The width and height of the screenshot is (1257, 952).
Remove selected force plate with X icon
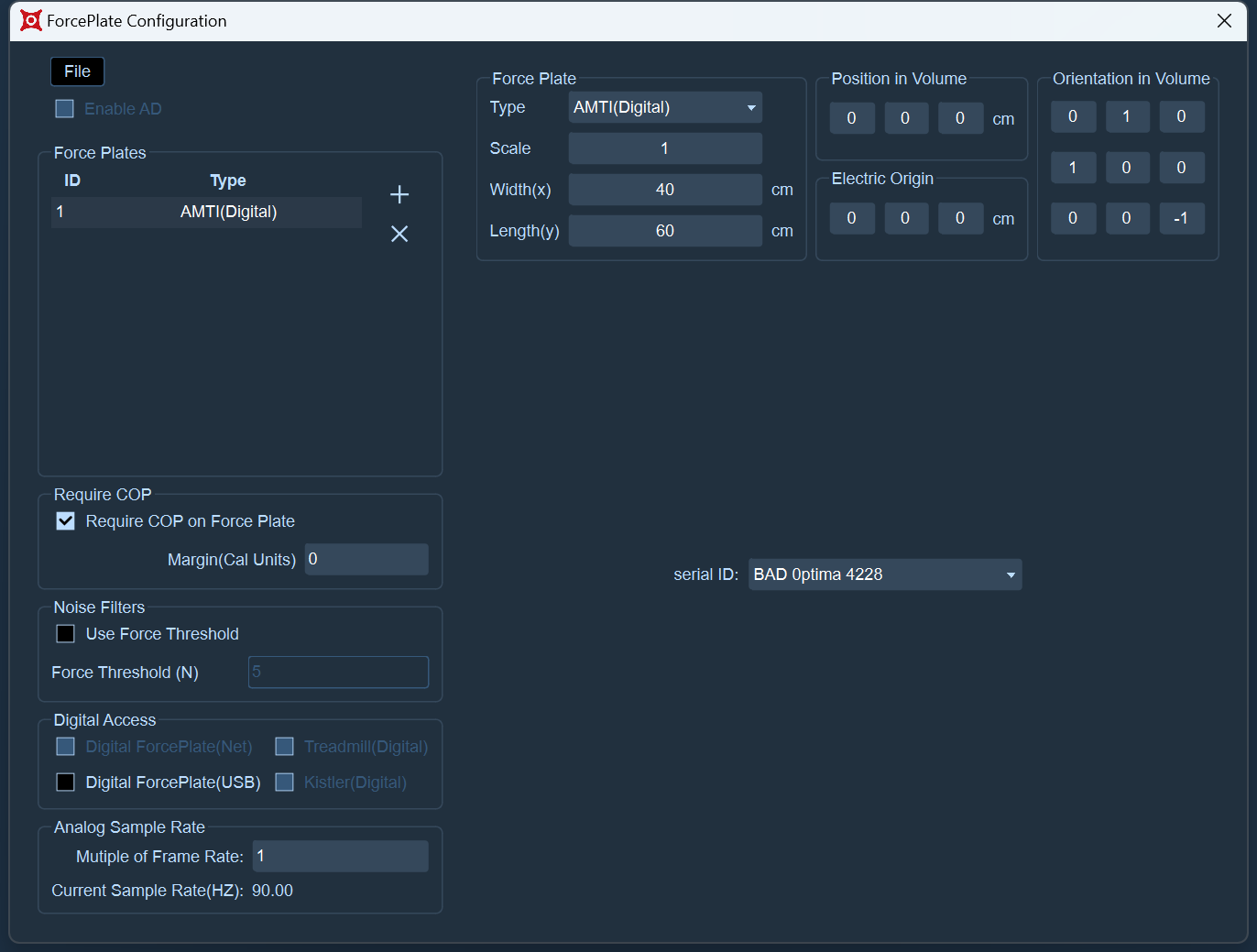(399, 234)
